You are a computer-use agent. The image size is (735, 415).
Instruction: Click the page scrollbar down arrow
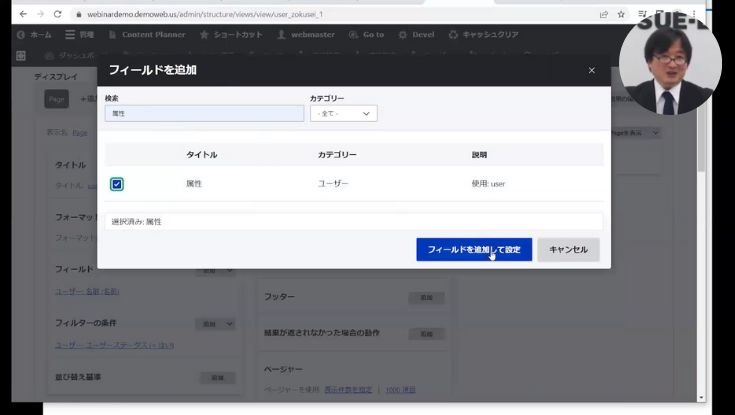coord(701,398)
